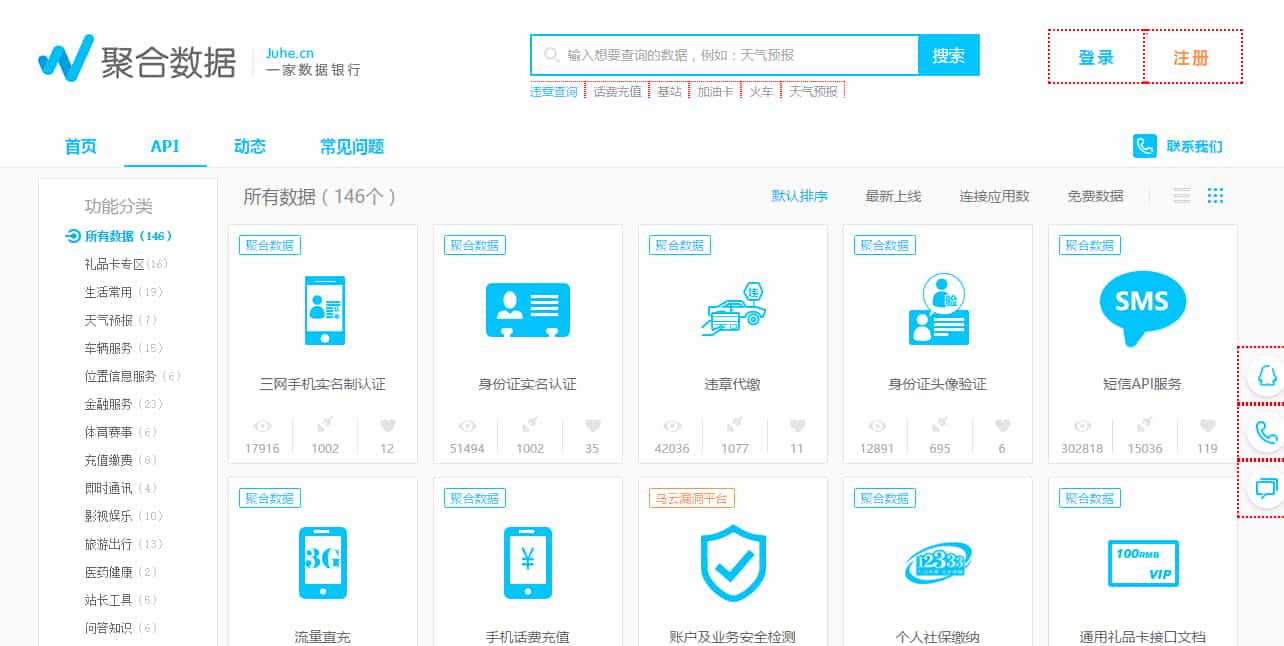This screenshot has width=1284, height=646.
Task: Switch to list view layout
Action: (1182, 195)
